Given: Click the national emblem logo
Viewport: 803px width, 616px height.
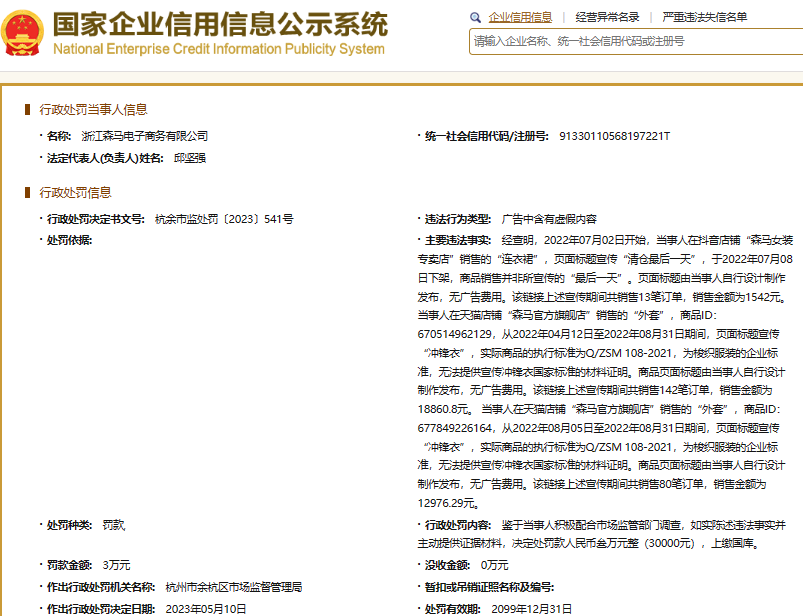Looking at the screenshot, I should (22, 31).
